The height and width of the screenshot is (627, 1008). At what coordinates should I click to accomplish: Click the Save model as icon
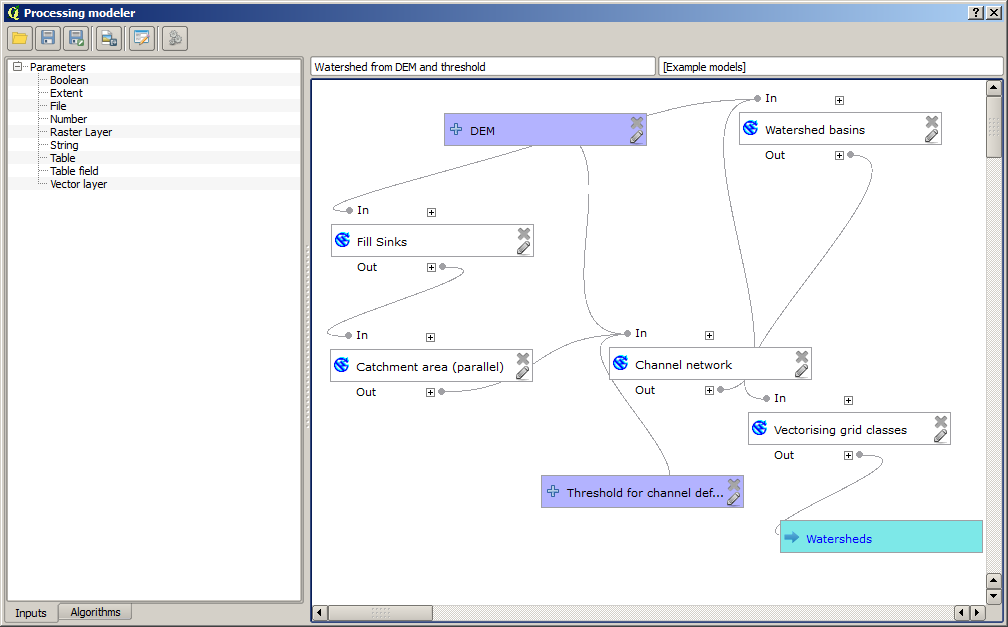point(75,39)
